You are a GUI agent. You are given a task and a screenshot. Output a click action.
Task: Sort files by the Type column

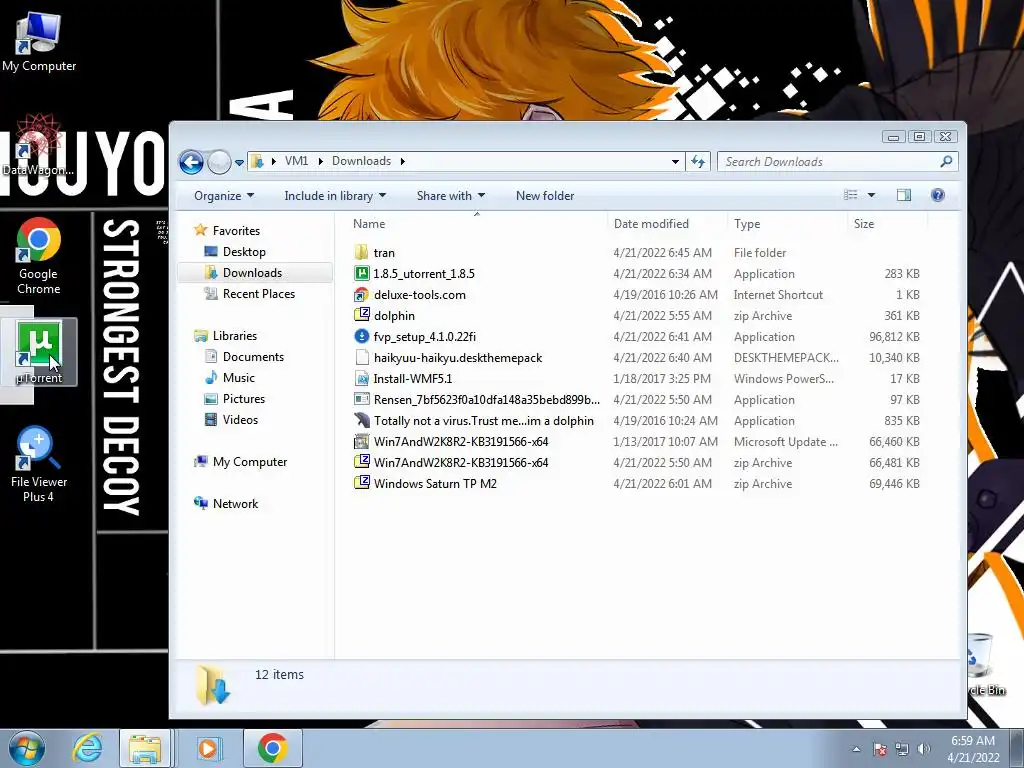coord(747,224)
